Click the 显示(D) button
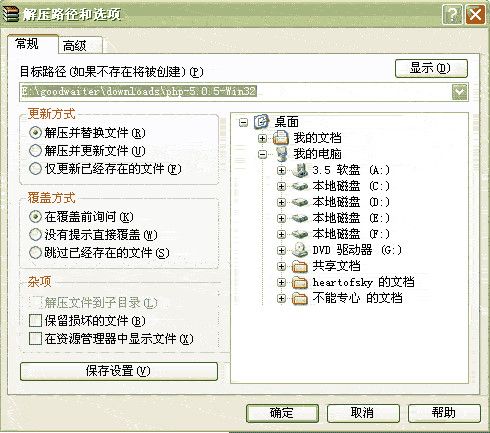The width and height of the screenshot is (490, 433). point(431,68)
